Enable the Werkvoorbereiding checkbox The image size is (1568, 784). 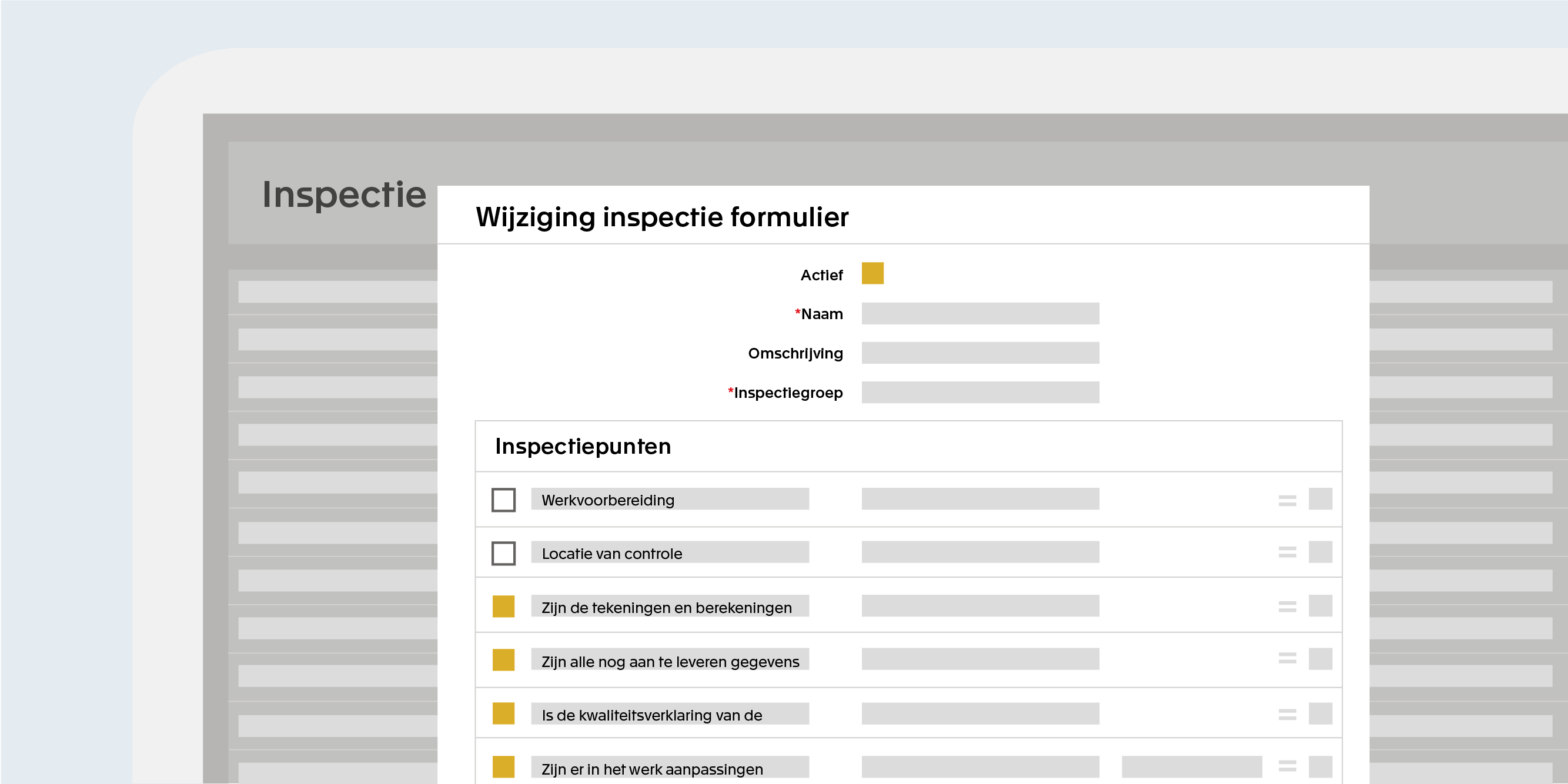click(x=503, y=500)
